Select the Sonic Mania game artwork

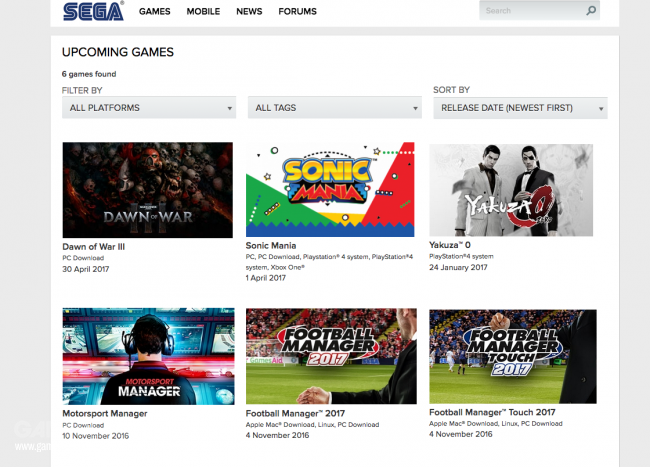[330, 189]
